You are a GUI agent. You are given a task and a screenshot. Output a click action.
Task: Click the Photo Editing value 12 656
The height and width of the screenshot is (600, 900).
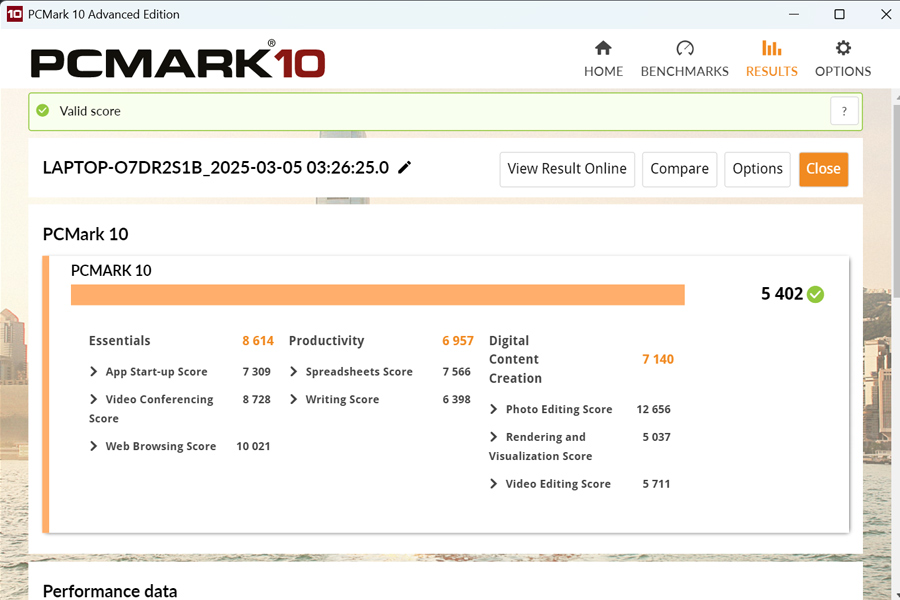coord(653,409)
